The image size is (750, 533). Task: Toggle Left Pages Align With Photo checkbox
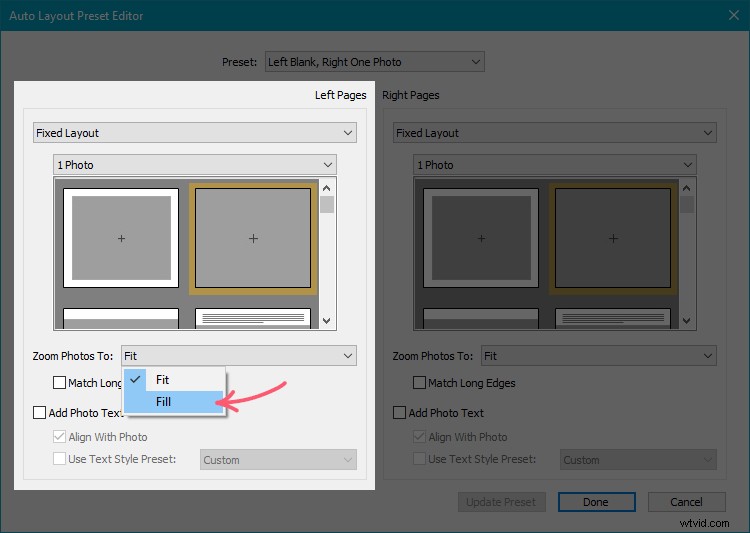(59, 436)
